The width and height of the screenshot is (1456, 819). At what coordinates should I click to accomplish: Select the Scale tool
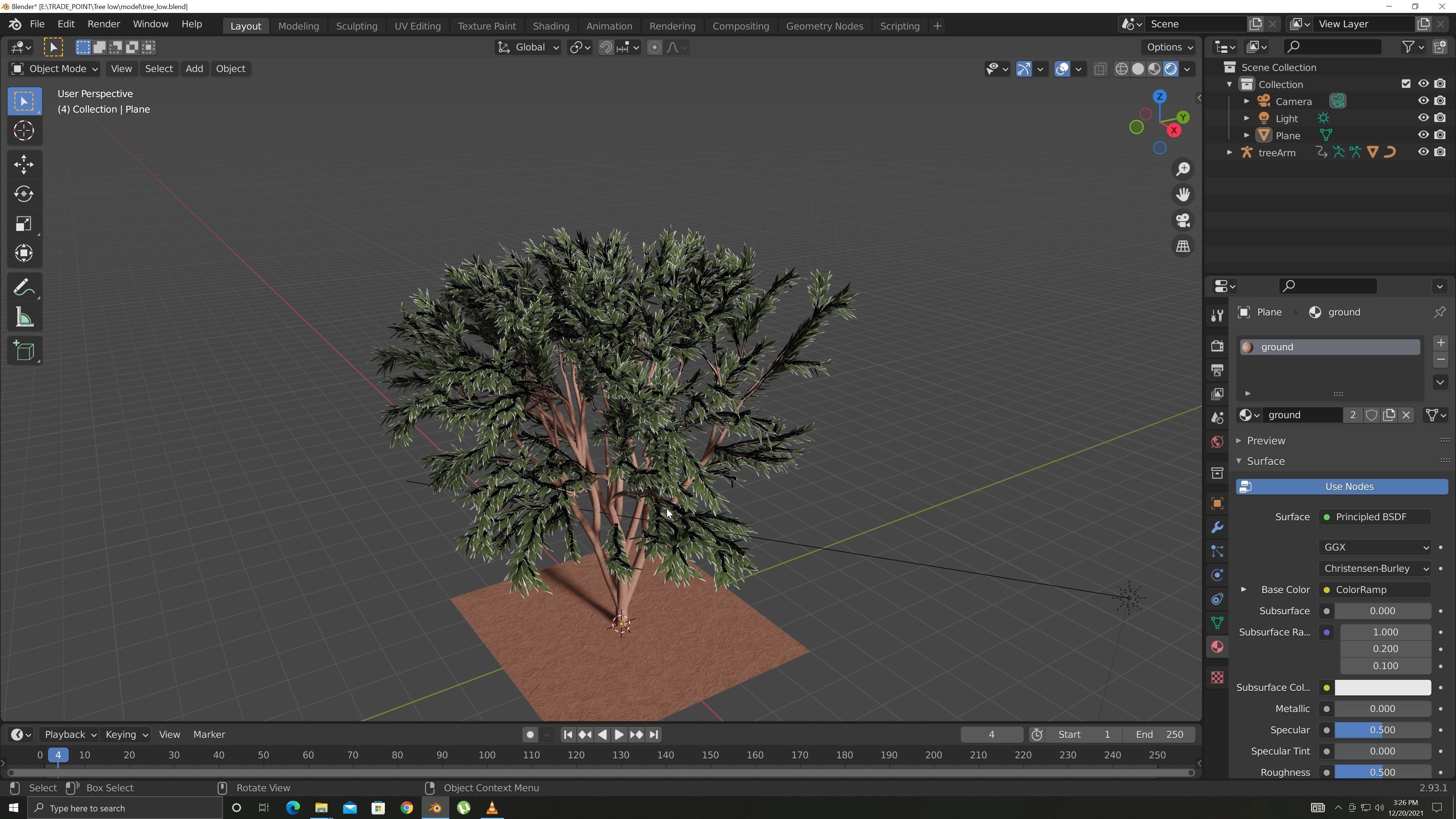24,223
